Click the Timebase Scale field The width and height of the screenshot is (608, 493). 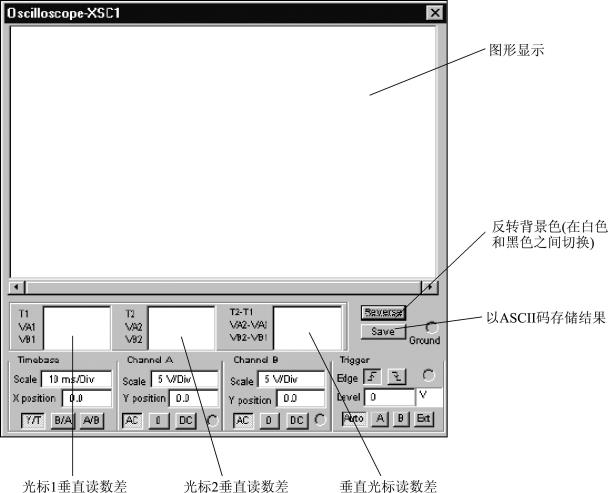(76, 379)
